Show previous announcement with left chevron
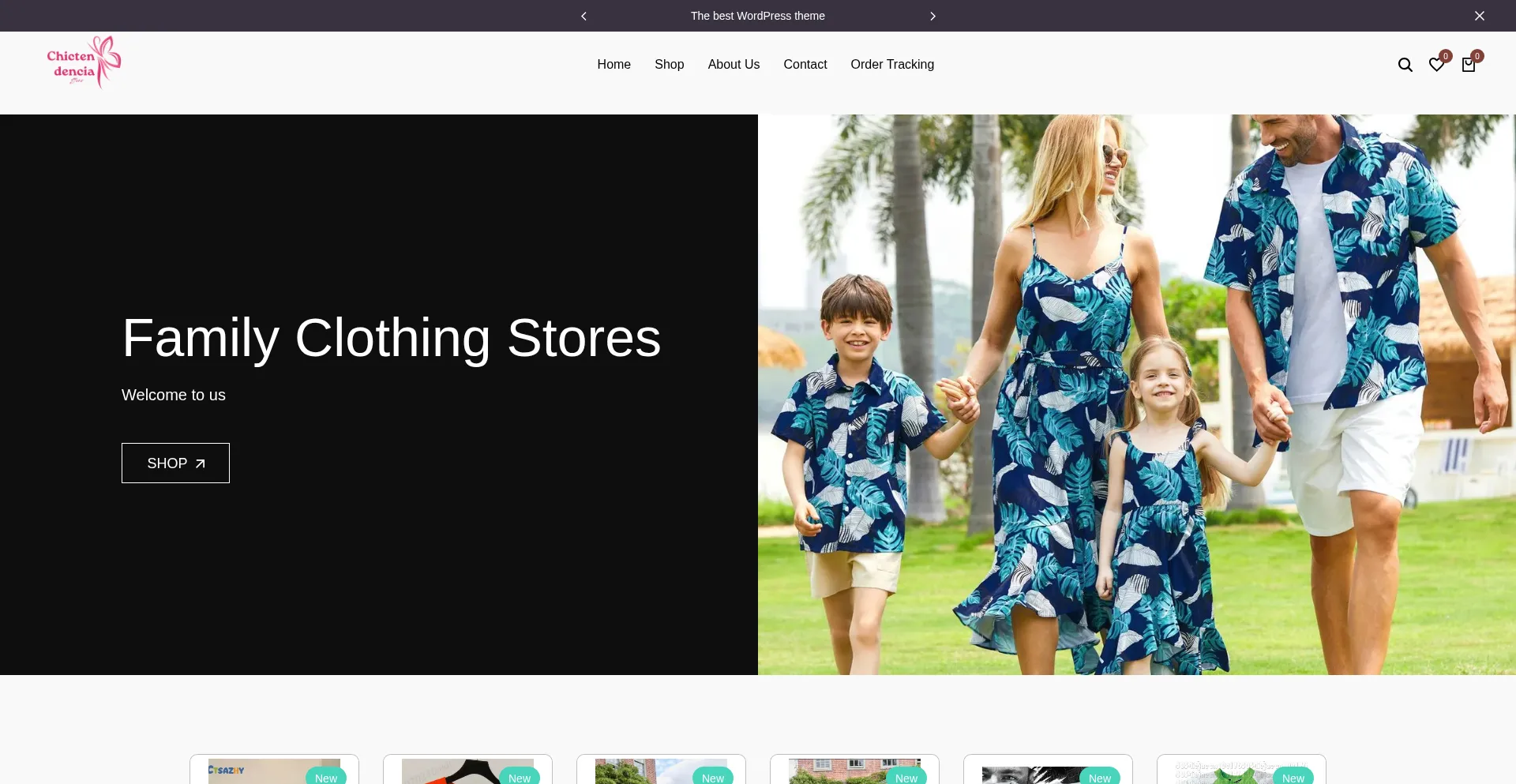 [584, 16]
